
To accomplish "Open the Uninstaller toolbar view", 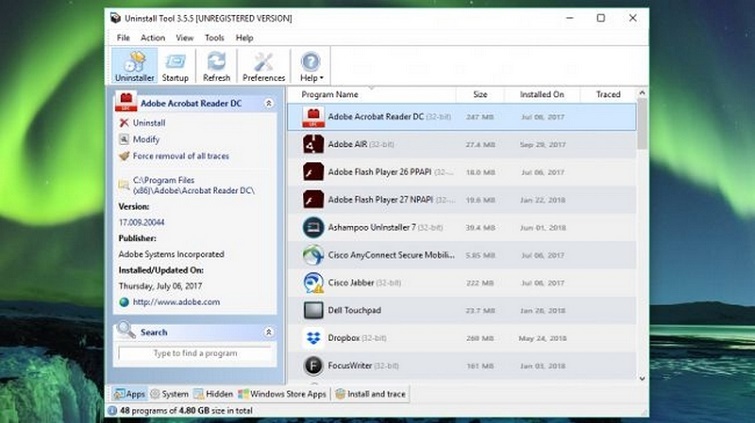I will tap(134, 67).
